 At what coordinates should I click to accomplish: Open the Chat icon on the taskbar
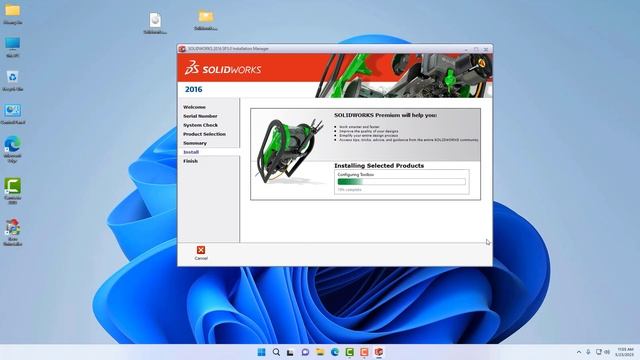(305, 352)
